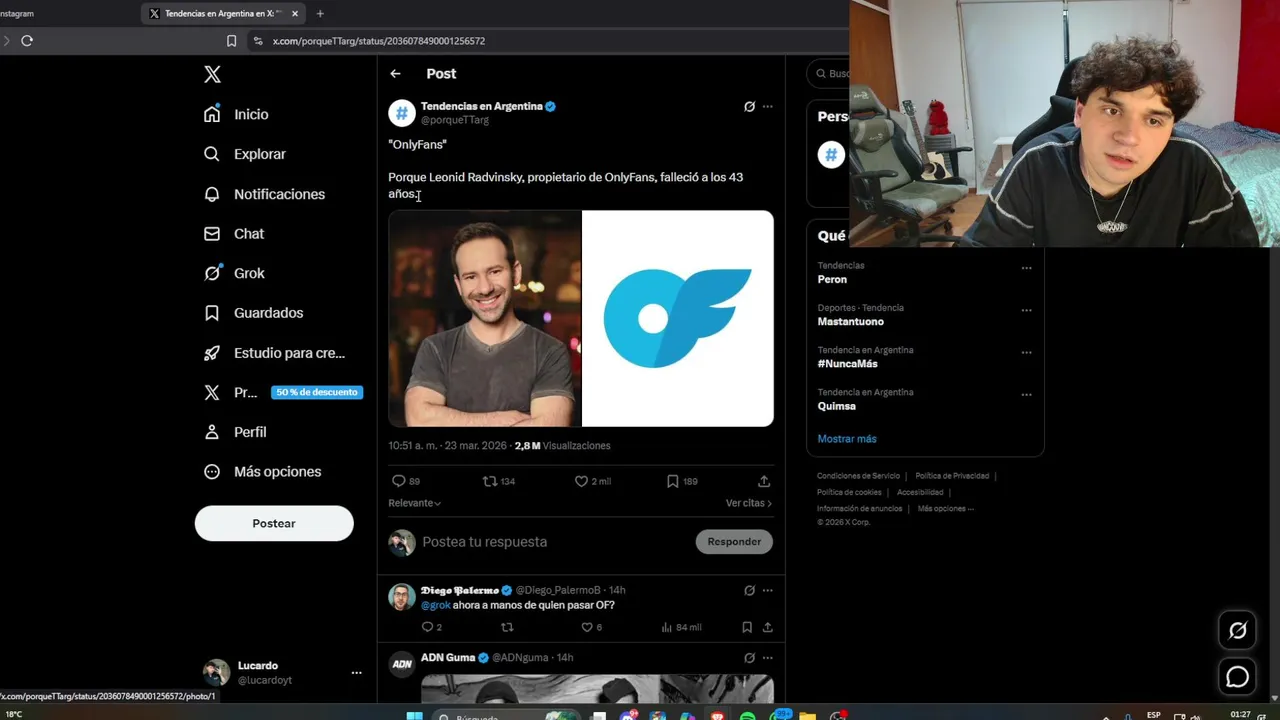Click Política de Privacidad footer link
This screenshot has width=1280, height=720.
pyautogui.click(x=952, y=476)
